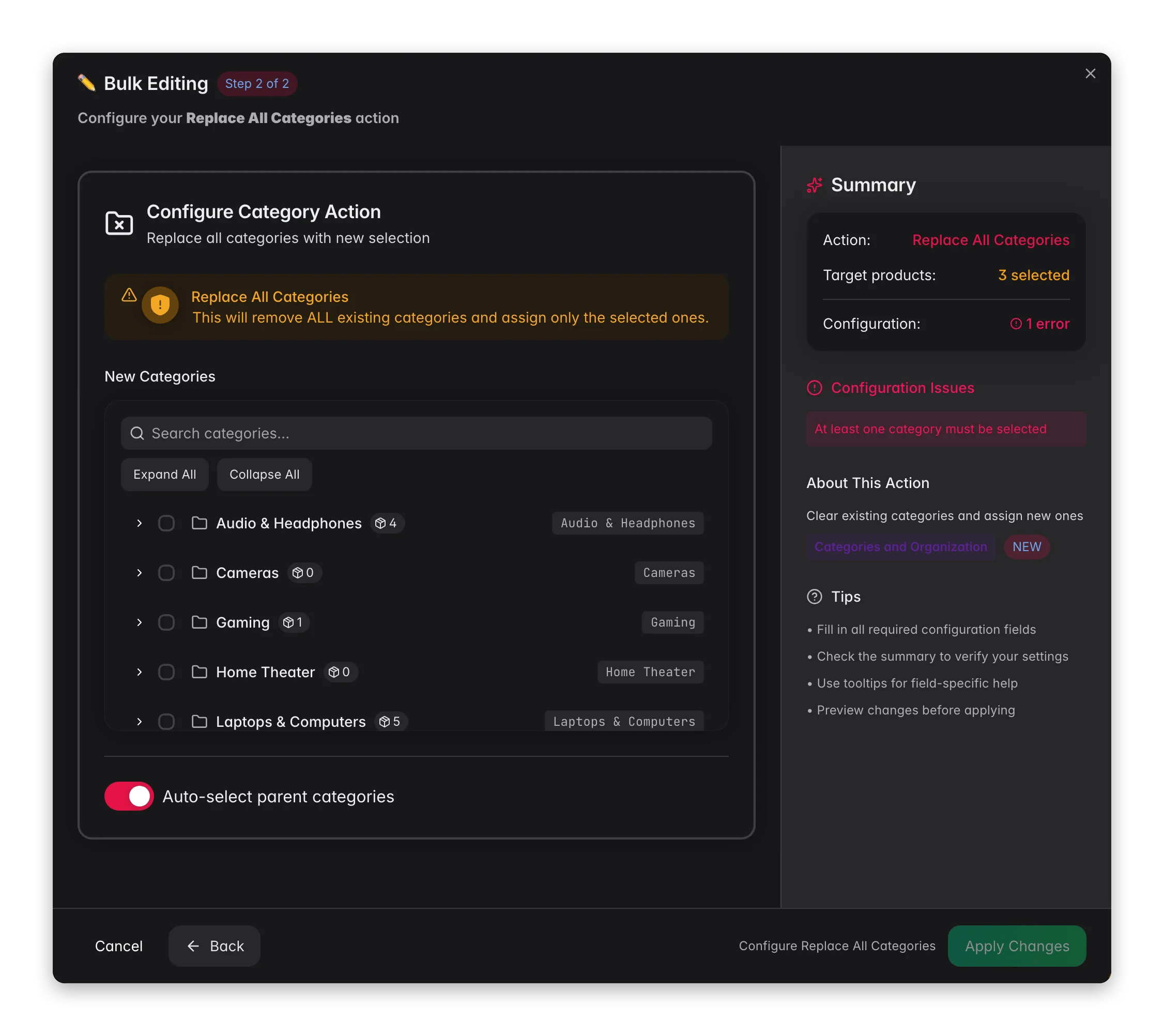Click the pencil icon beside Bulk Editing

coord(86,83)
